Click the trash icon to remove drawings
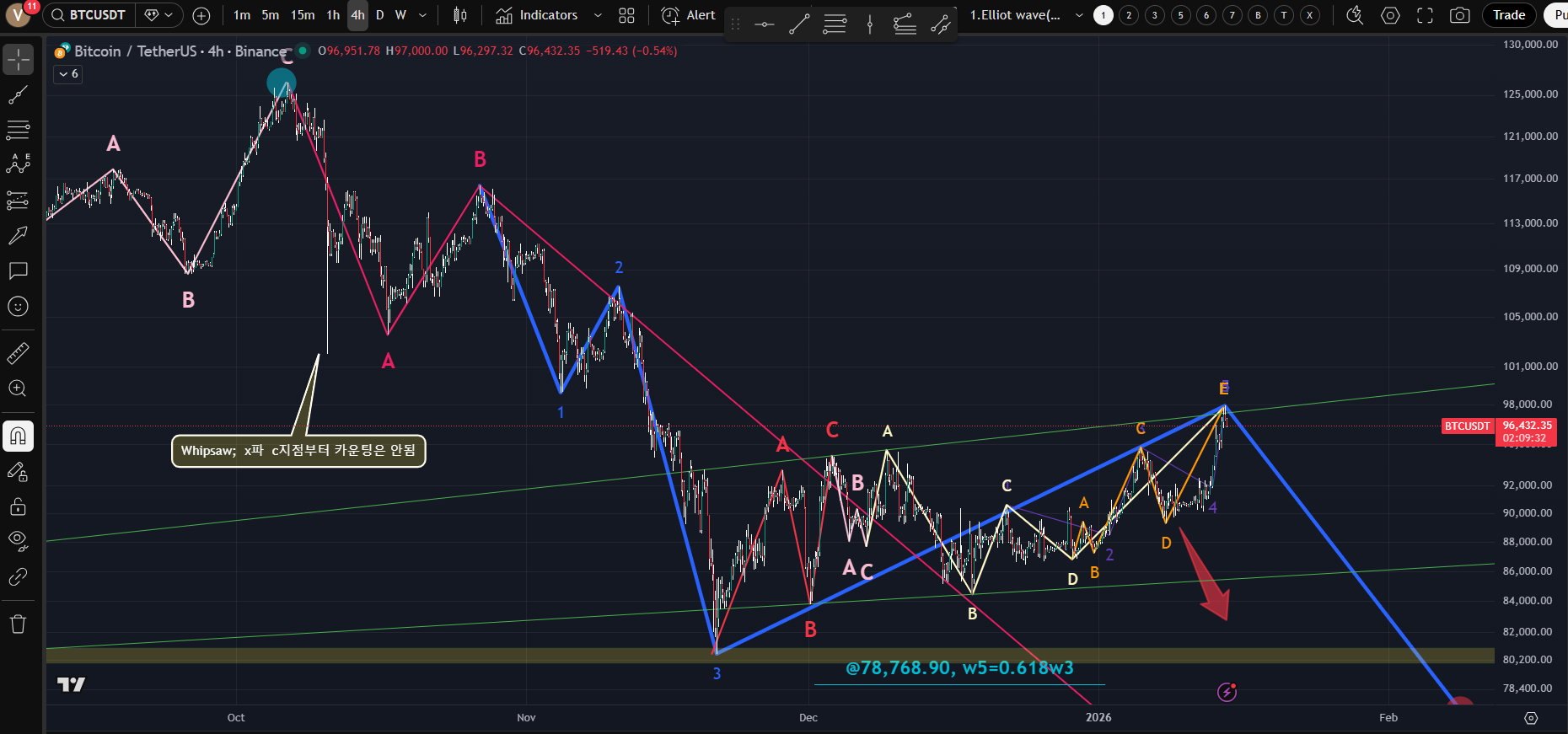 18,624
